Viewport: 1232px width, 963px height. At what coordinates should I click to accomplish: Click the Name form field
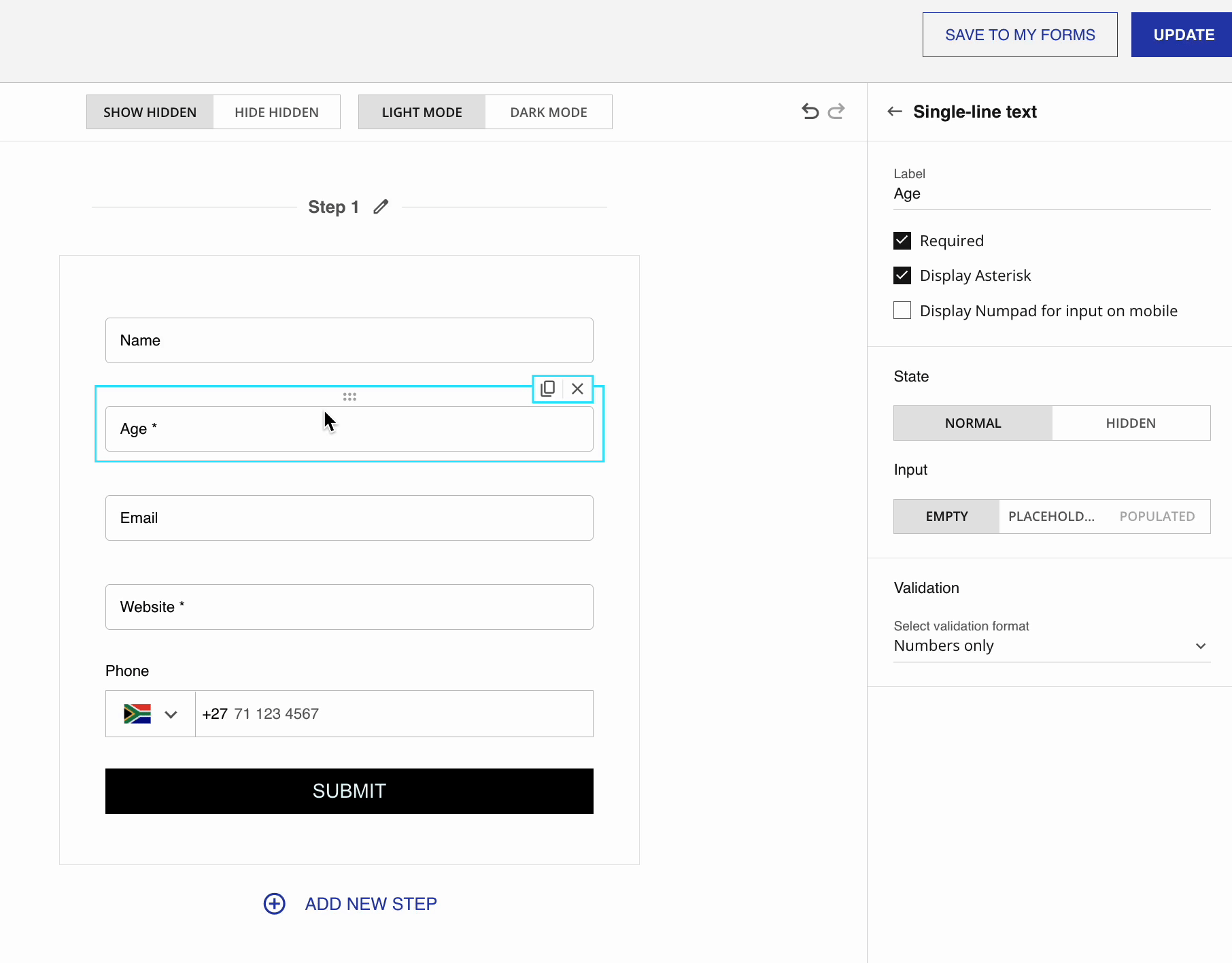349,340
